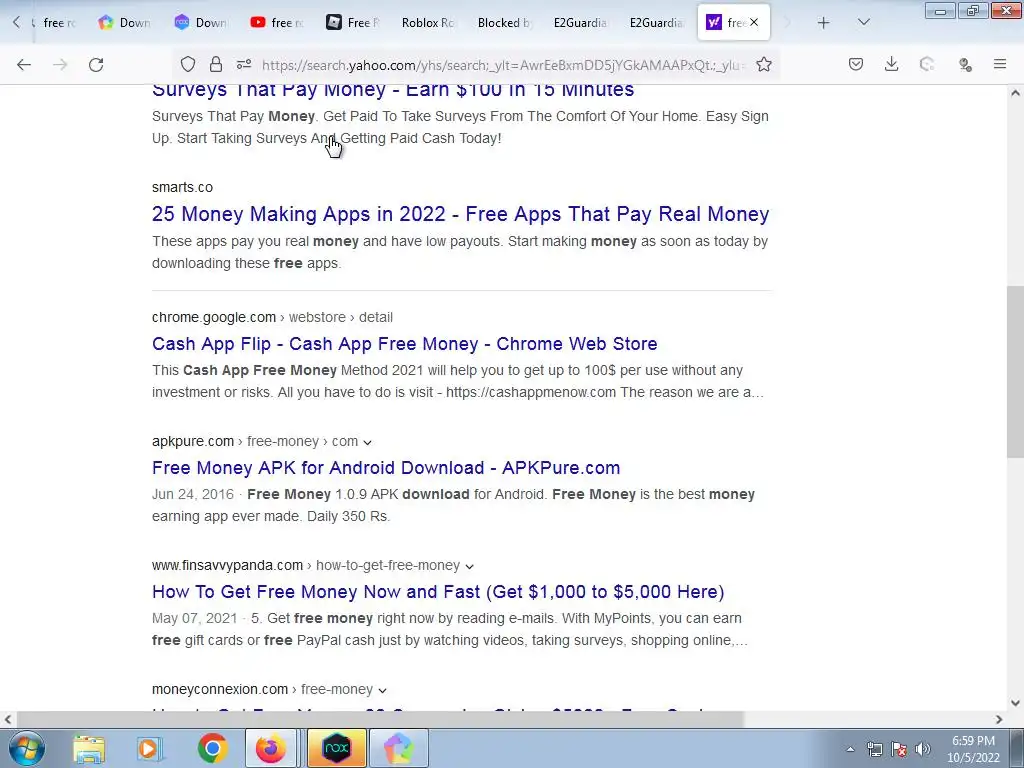Click the vertical scrollbar up arrow
The height and width of the screenshot is (768, 1024).
pyautogui.click(x=1015, y=93)
